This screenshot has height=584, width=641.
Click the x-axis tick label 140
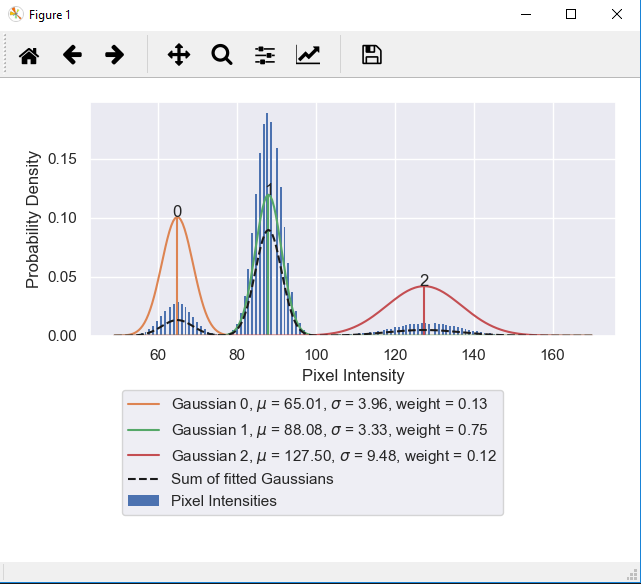(x=474, y=355)
